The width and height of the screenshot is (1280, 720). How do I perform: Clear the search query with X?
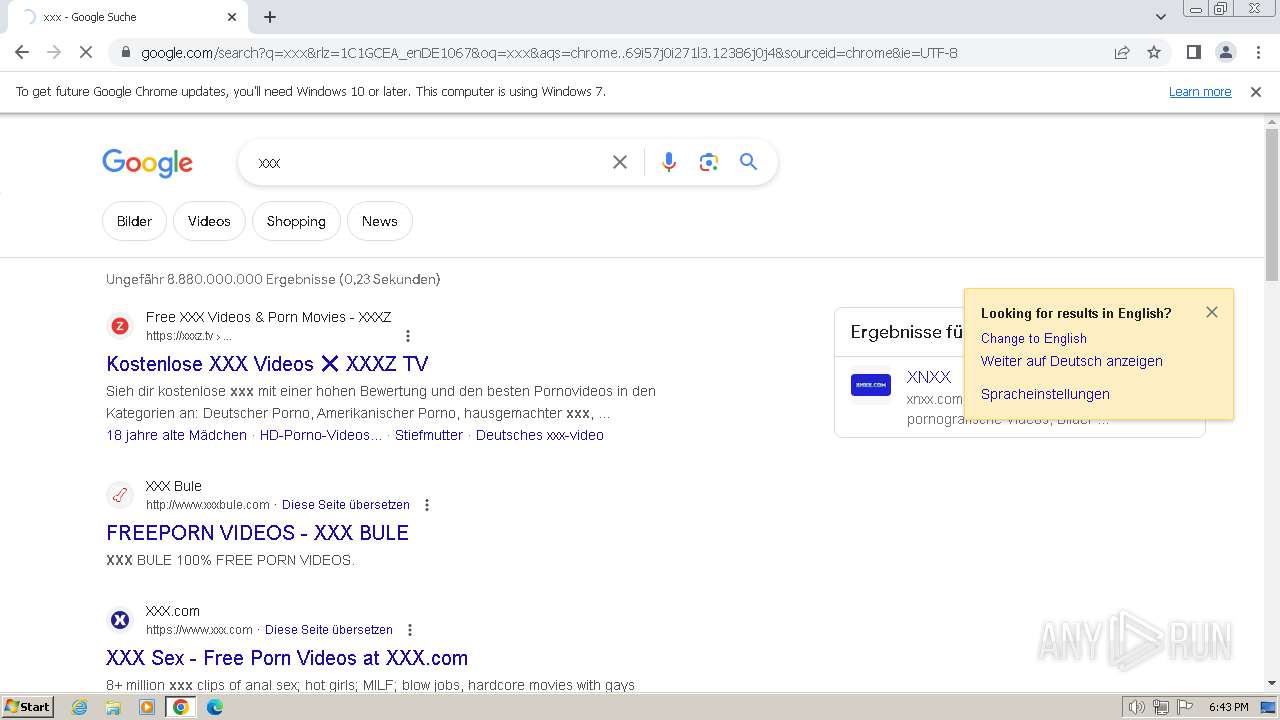pos(620,162)
